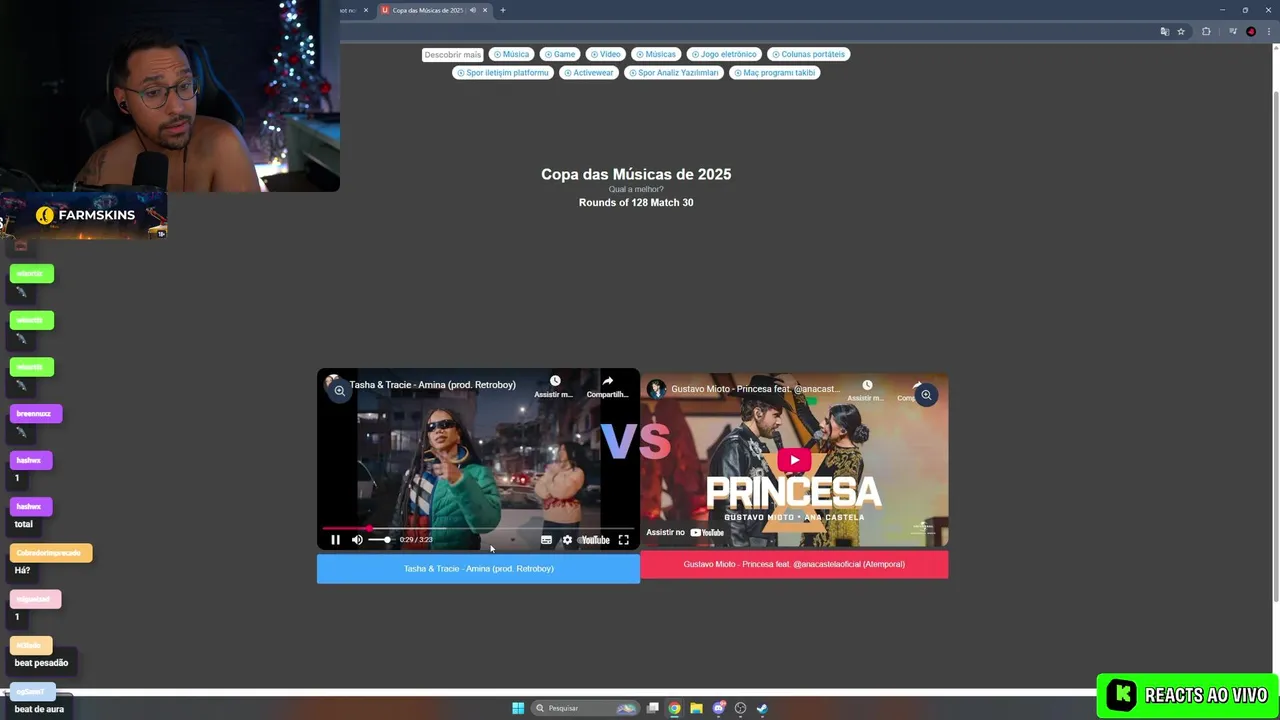The image size is (1280, 720).
Task: Open 'Assistir no YouTube' on Princesa video
Action: (685, 532)
